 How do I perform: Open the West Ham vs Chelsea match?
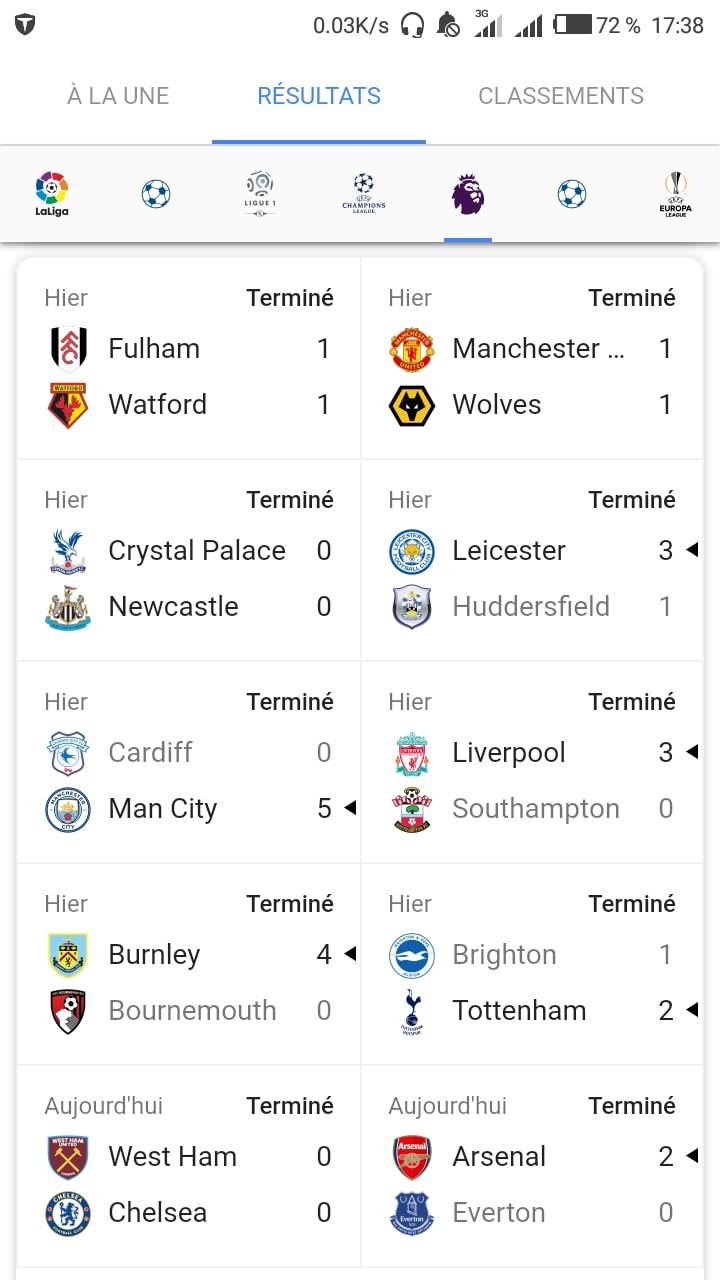(x=189, y=1166)
